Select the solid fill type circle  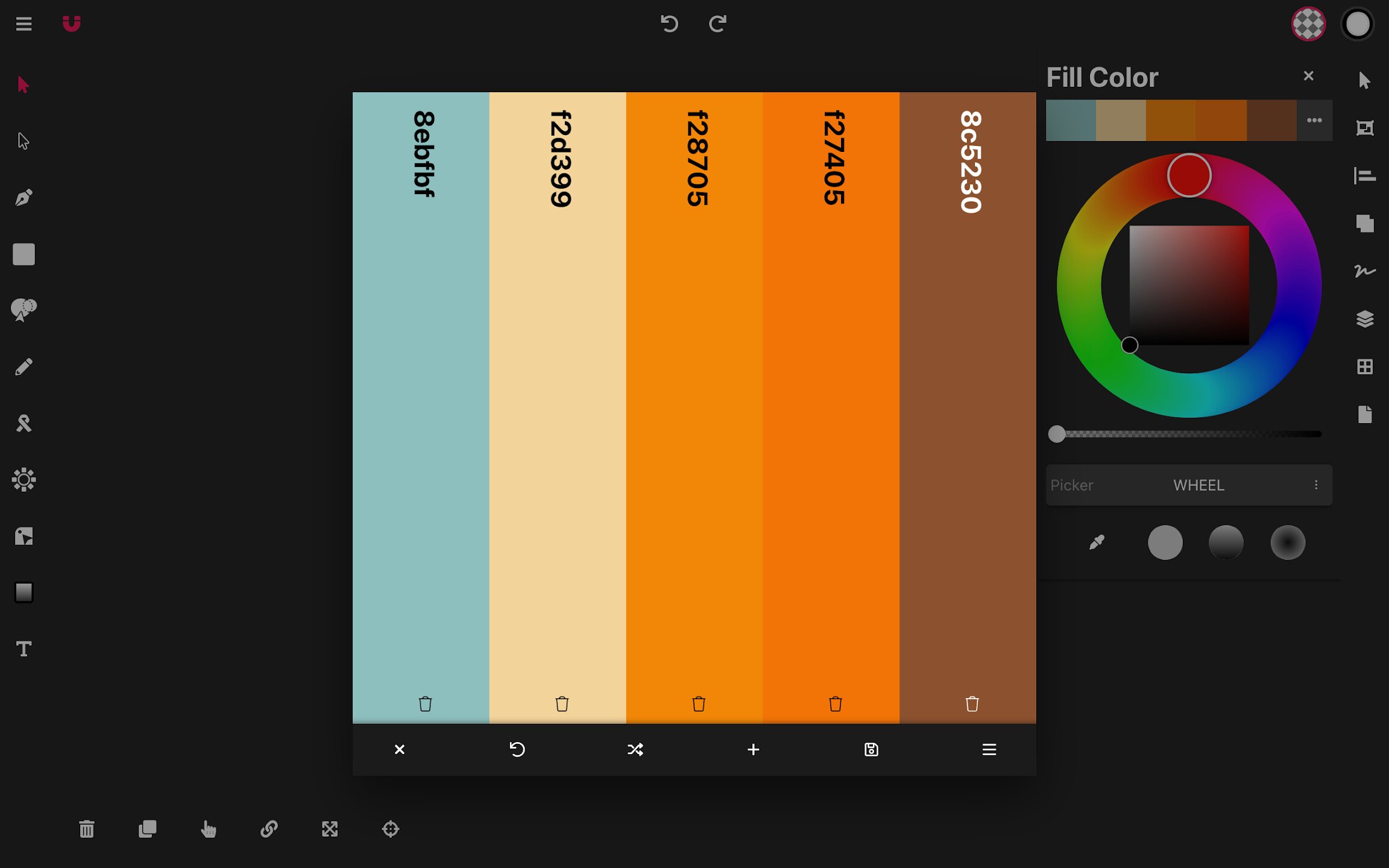click(x=1165, y=542)
